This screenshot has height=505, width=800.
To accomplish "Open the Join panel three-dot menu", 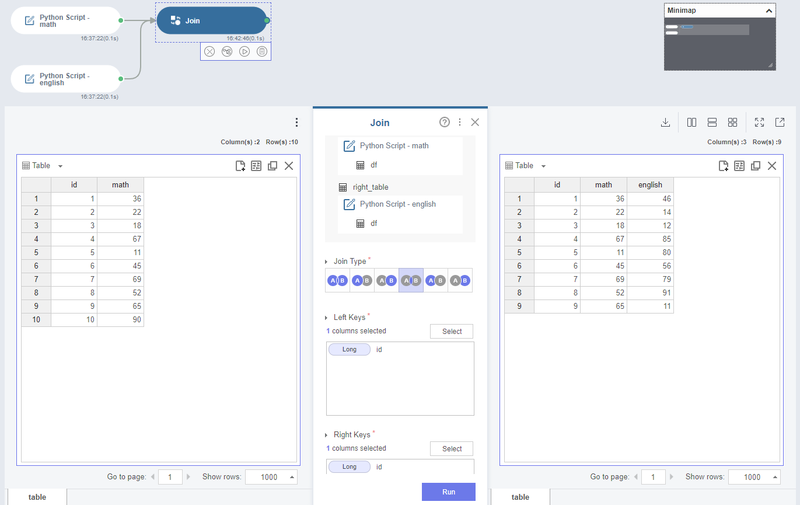I will [x=460, y=122].
